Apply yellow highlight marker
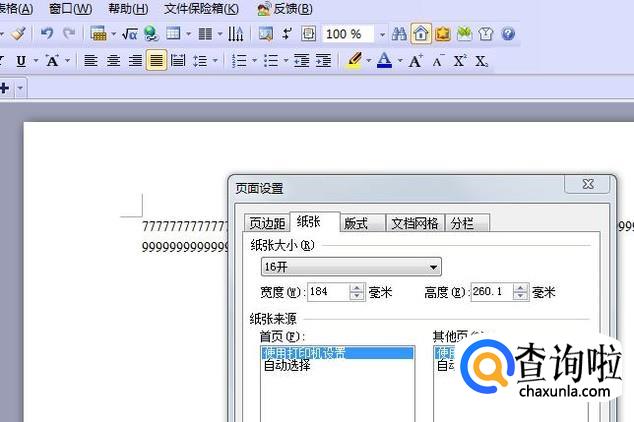This screenshot has width=634, height=422. (355, 61)
